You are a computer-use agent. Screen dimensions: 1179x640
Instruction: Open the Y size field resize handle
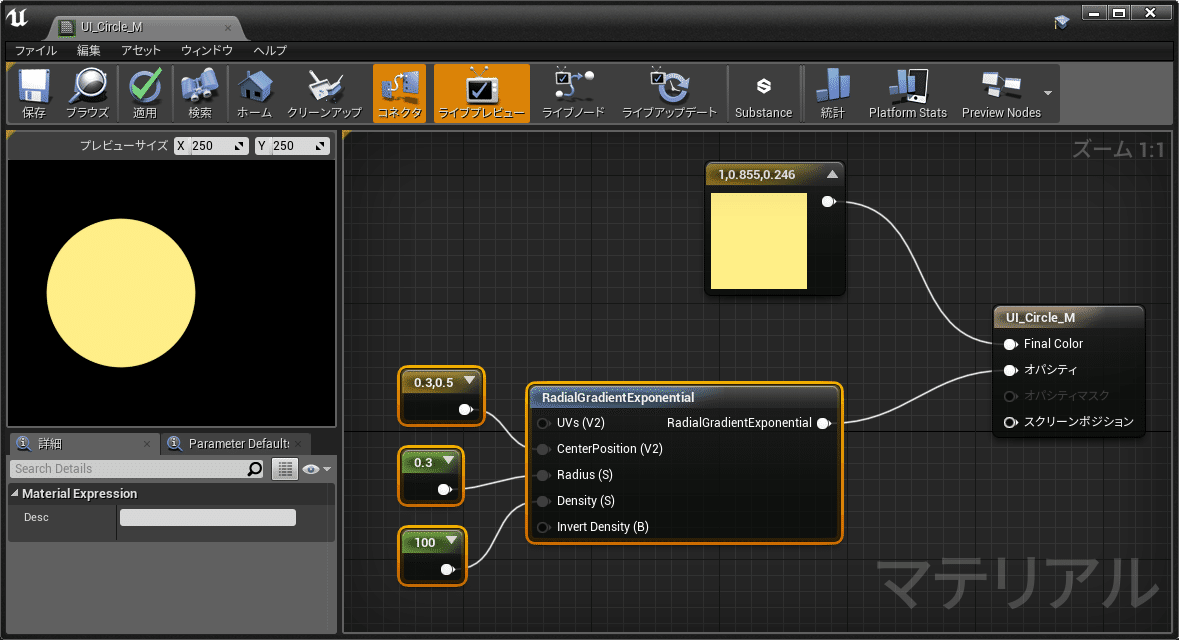tap(321, 146)
